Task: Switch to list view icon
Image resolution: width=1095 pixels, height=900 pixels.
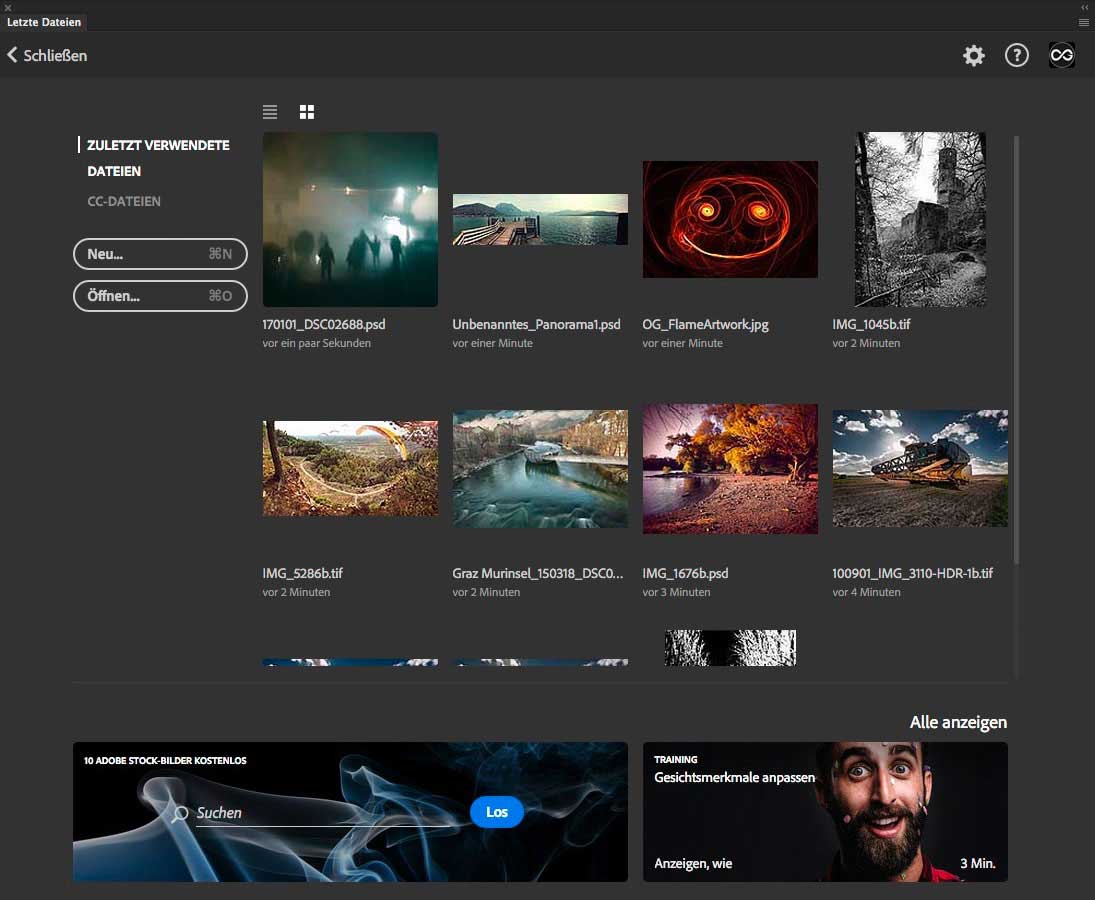Action: (x=270, y=112)
